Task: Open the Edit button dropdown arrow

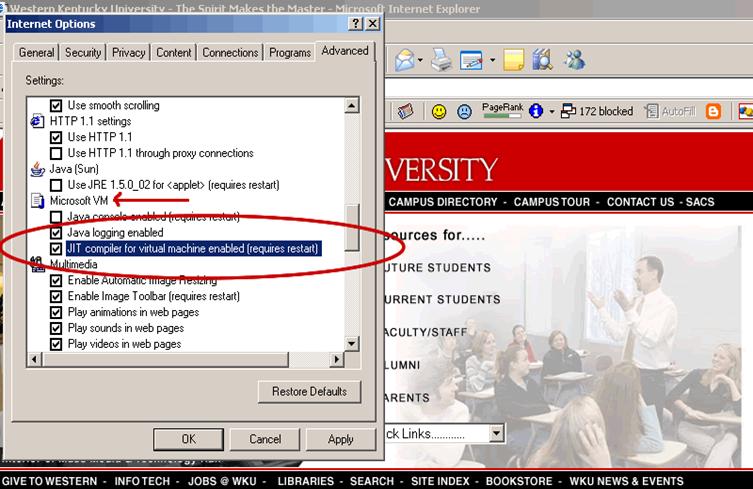Action: pos(492,61)
